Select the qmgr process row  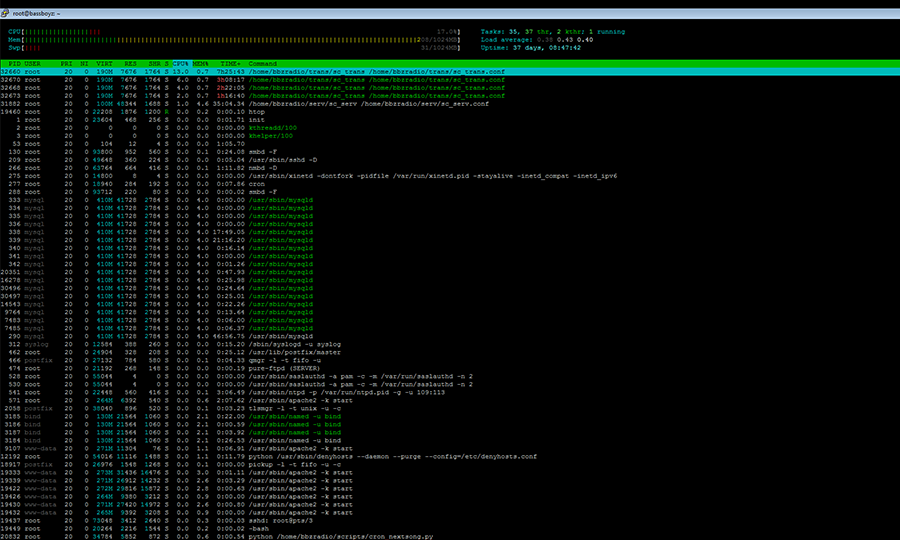pos(450,360)
